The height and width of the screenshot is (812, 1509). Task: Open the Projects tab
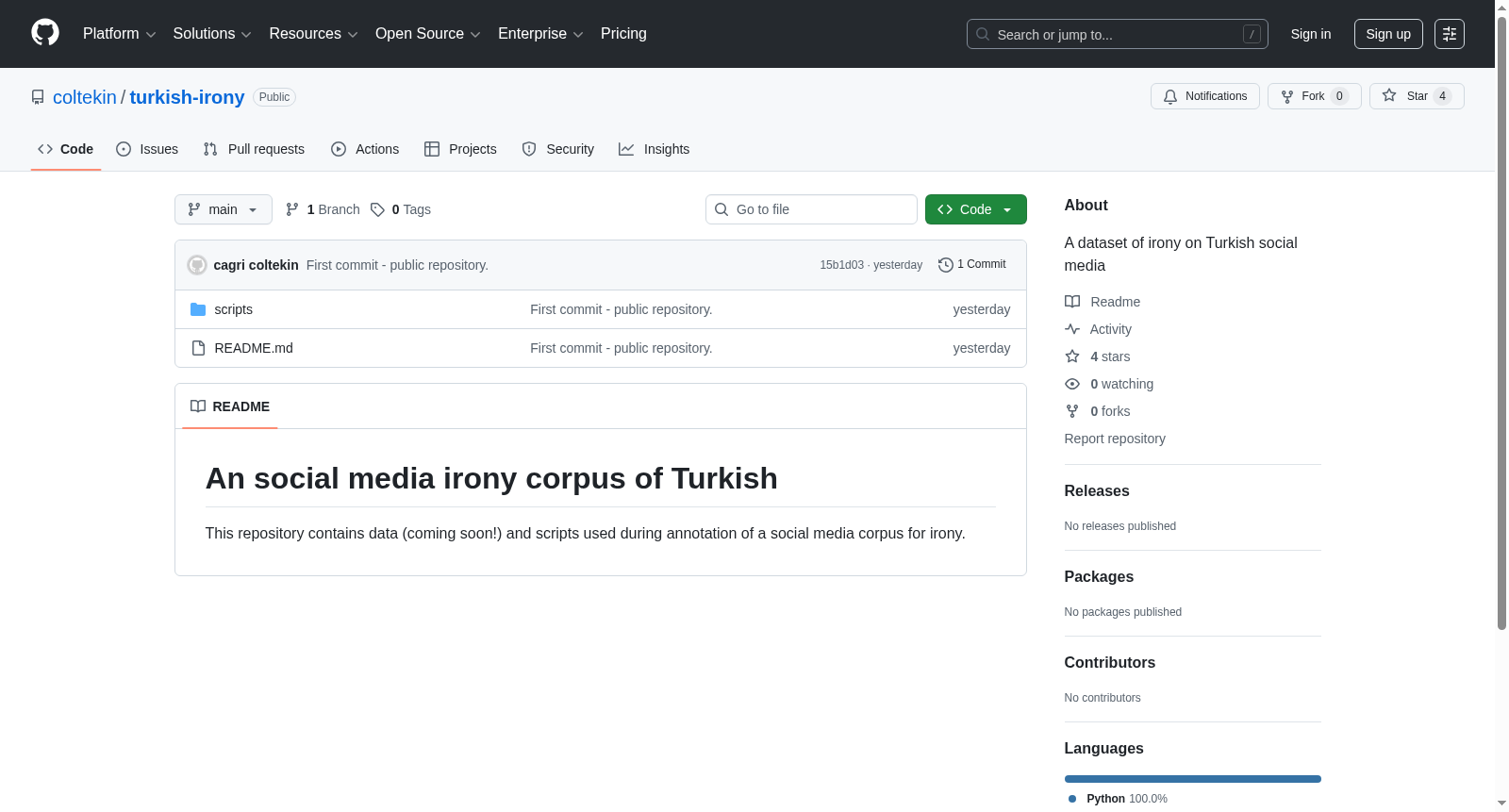(460, 149)
